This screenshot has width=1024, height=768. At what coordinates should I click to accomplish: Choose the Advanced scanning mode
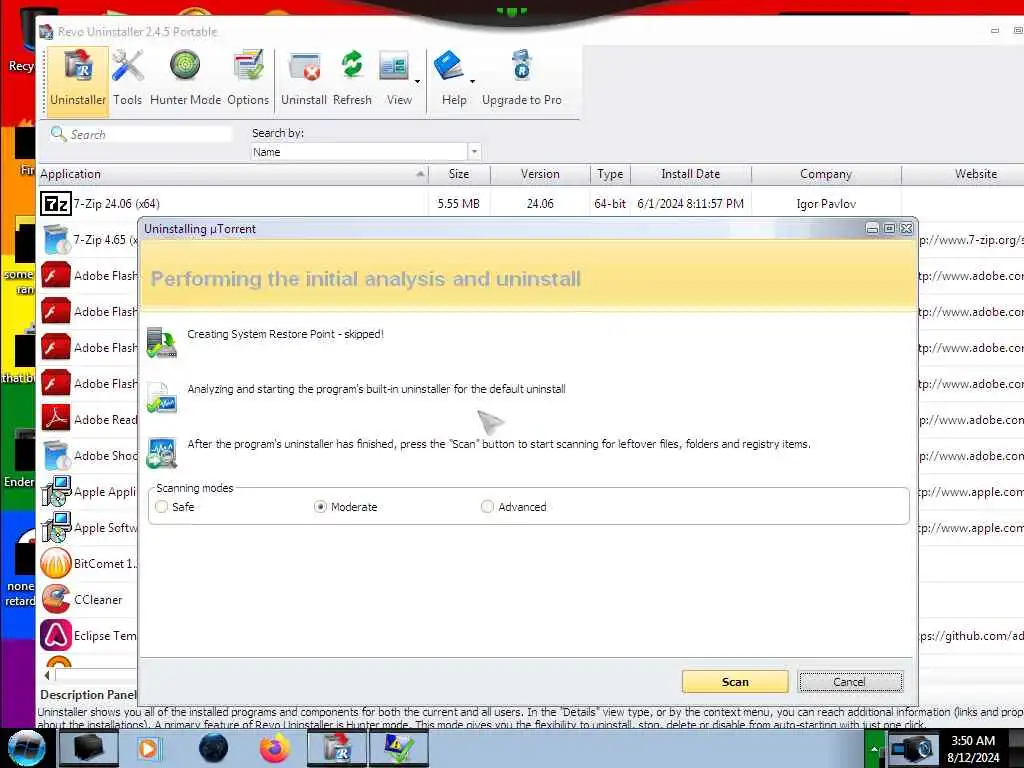(487, 507)
